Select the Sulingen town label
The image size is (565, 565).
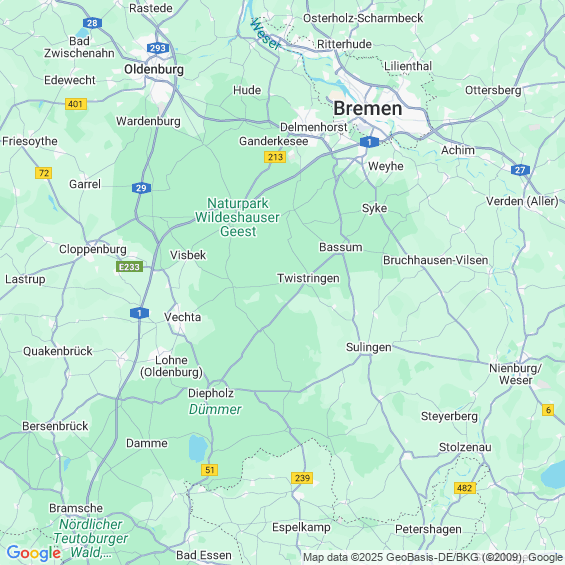369,347
